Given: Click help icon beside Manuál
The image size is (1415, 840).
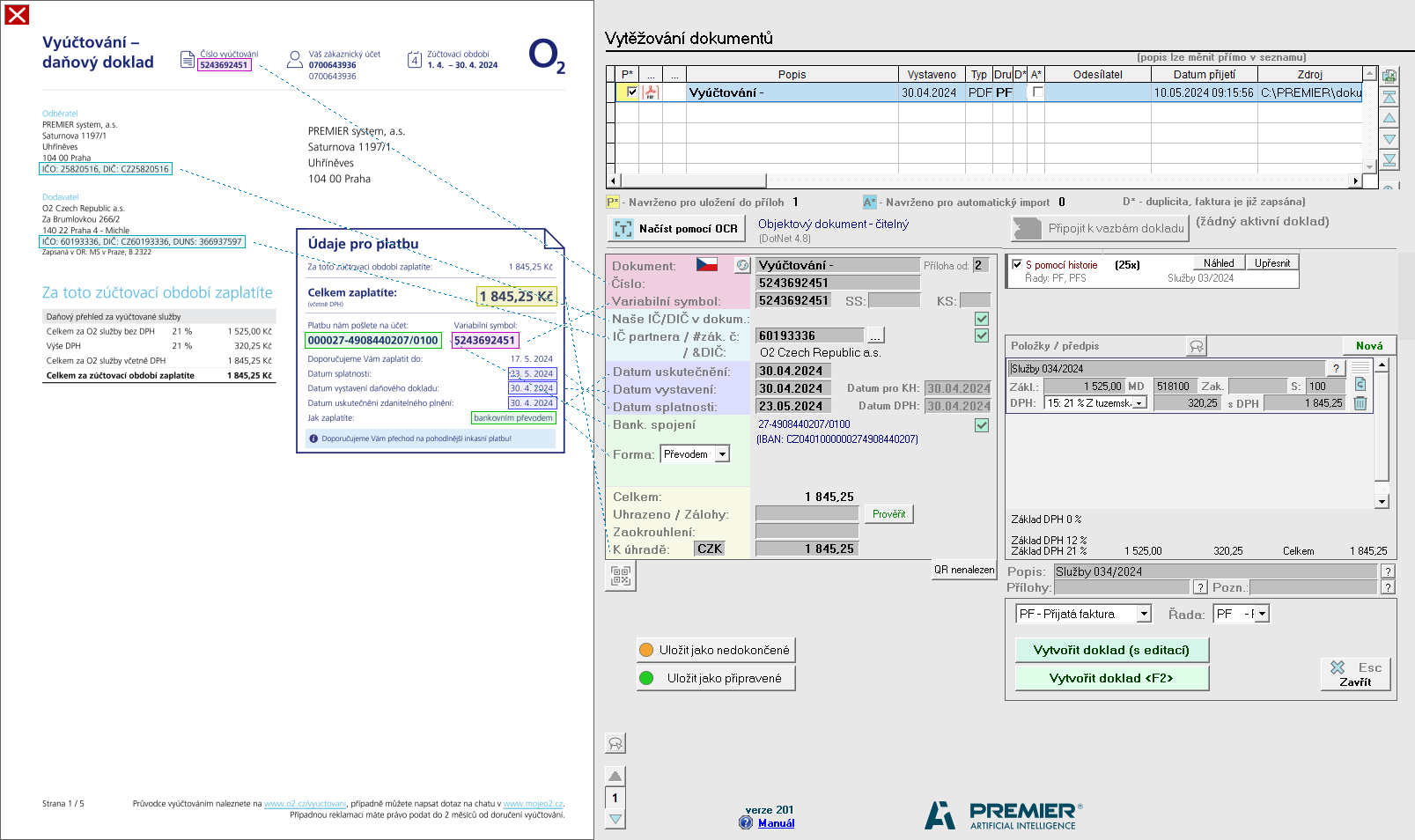Looking at the screenshot, I should tap(747, 822).
